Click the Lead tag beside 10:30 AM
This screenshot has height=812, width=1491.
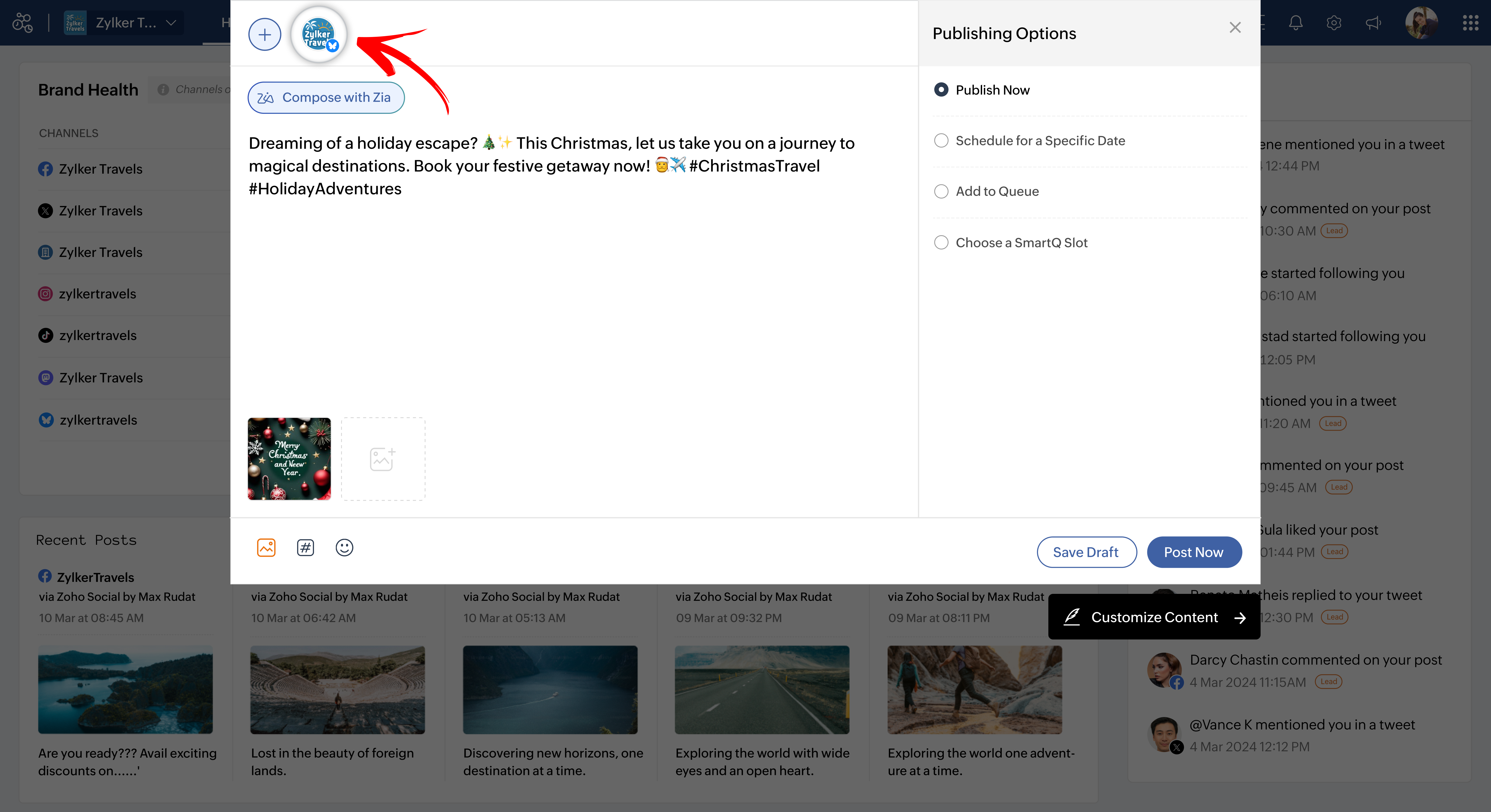pyautogui.click(x=1334, y=230)
